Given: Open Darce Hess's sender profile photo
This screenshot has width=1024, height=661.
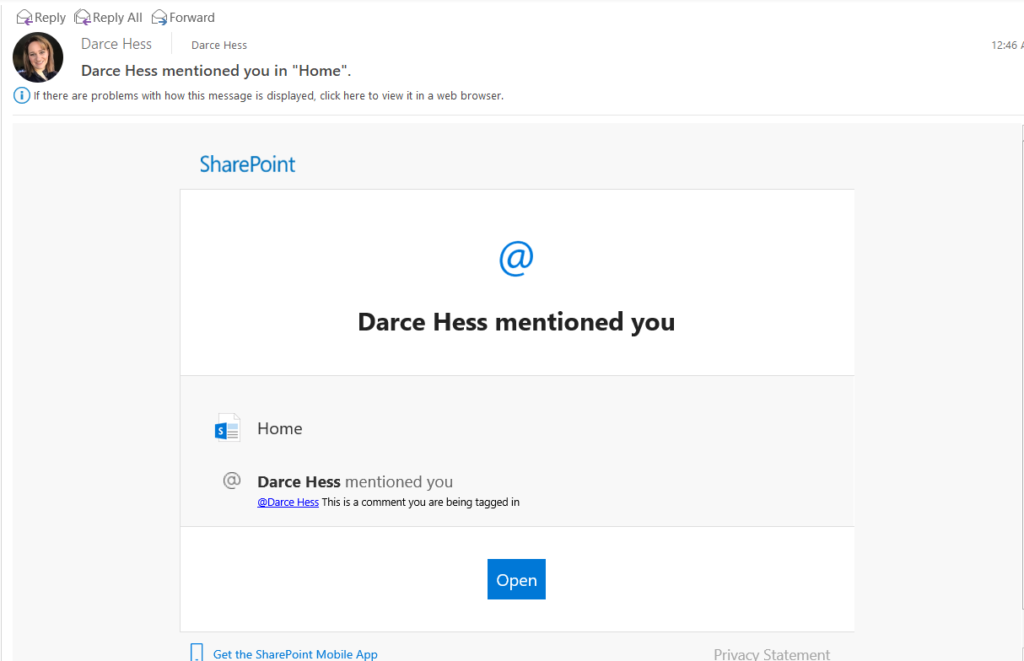Looking at the screenshot, I should click(x=38, y=57).
